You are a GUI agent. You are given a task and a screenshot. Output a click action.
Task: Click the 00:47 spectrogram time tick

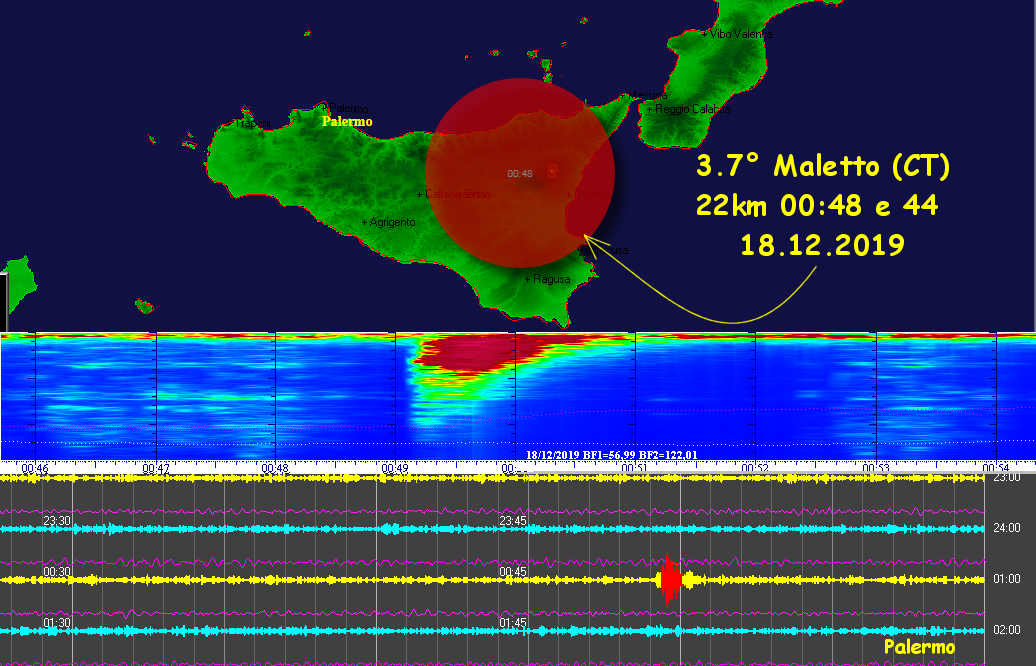(155, 467)
